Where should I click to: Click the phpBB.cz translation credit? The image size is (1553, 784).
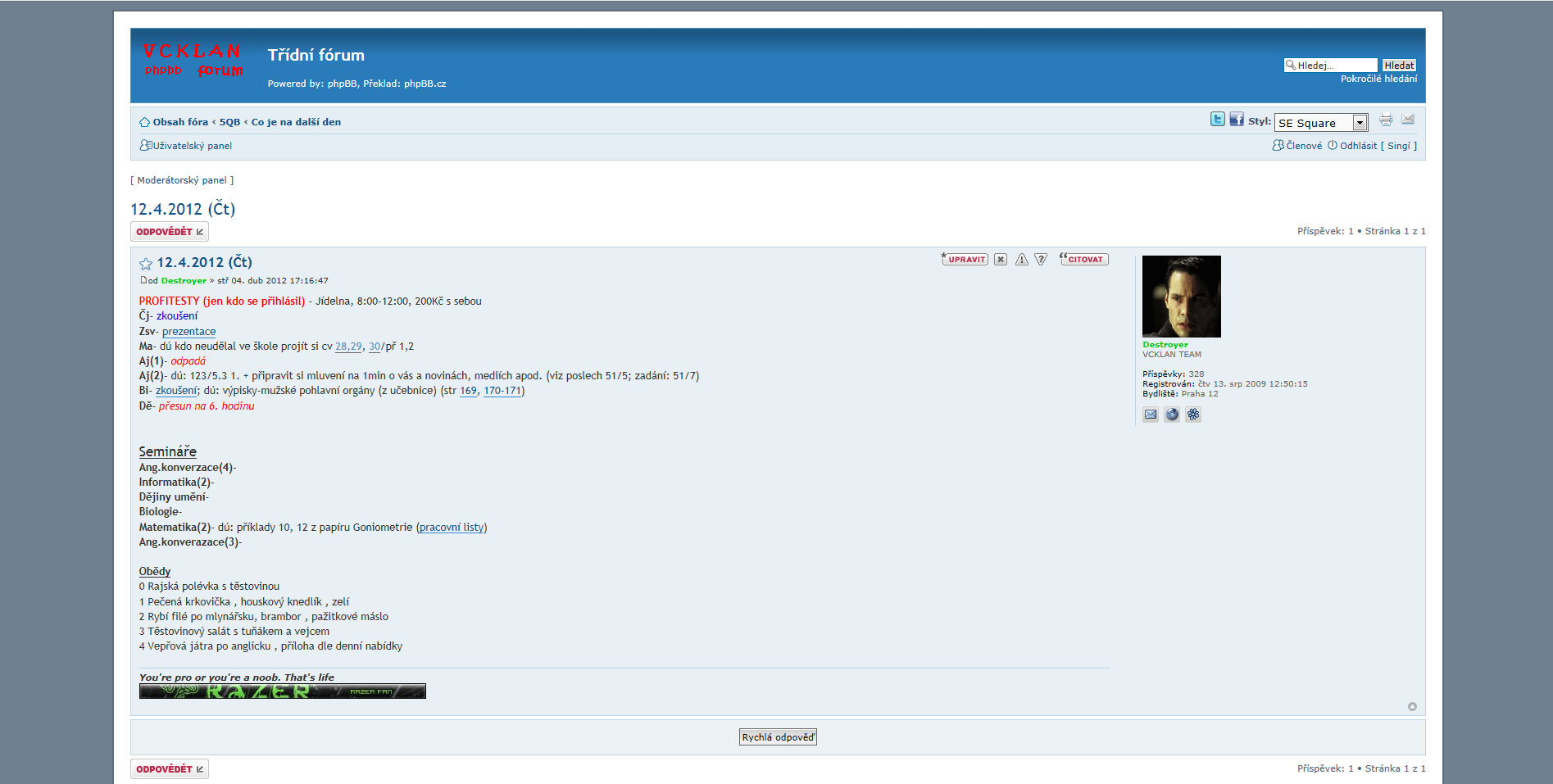coord(425,84)
